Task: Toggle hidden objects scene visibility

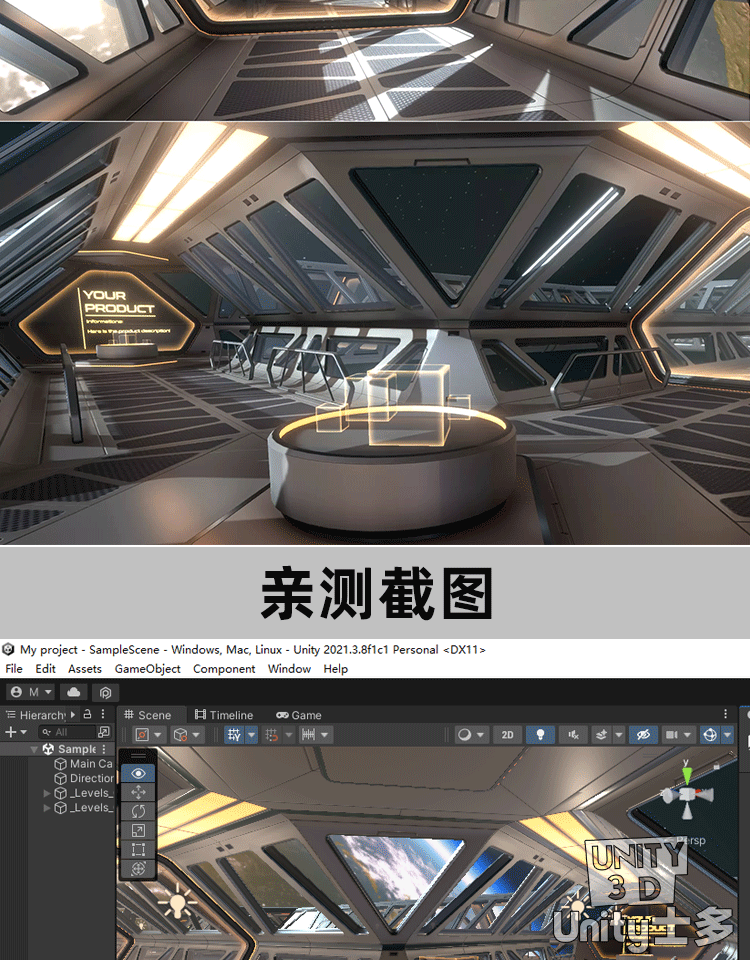Action: pyautogui.click(x=643, y=735)
